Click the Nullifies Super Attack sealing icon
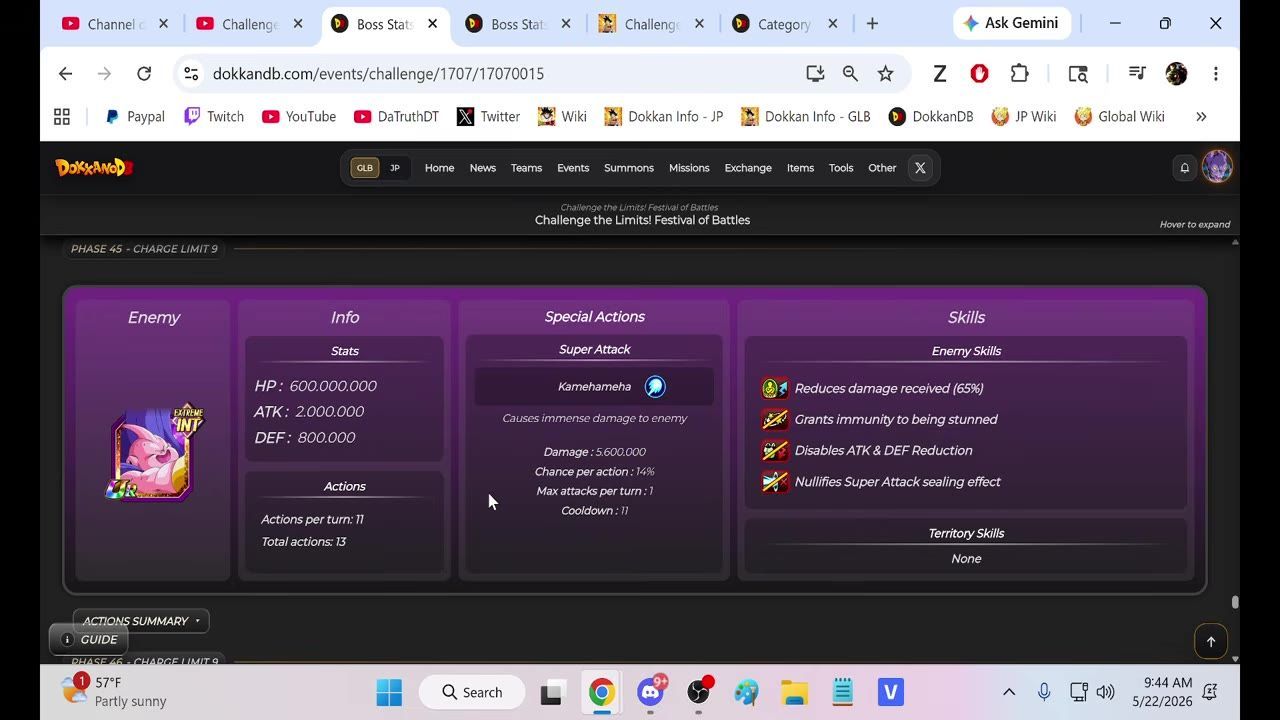The image size is (1280, 720). [x=775, y=481]
